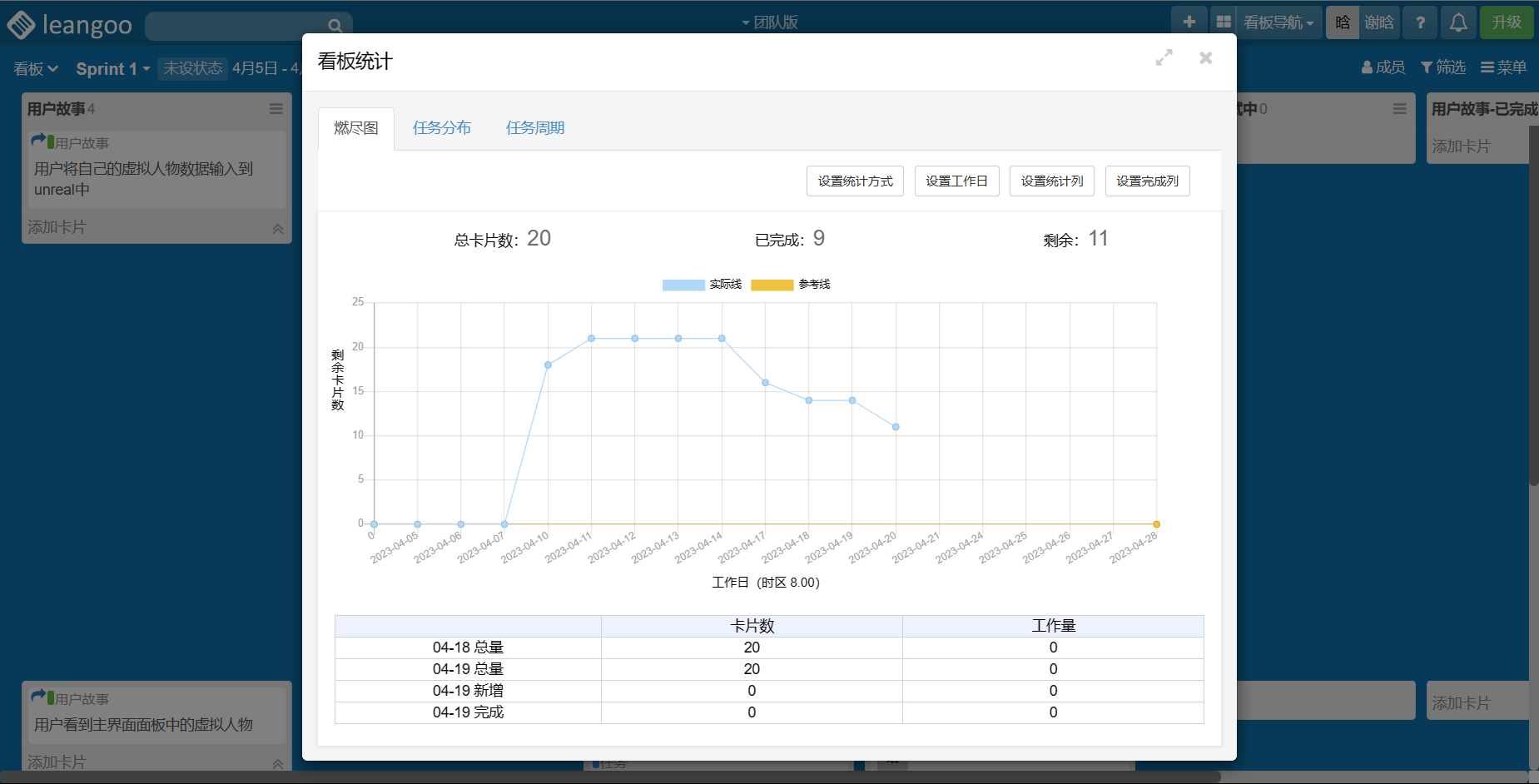
Task: Click the 已完成 value 9
Action: 819,239
